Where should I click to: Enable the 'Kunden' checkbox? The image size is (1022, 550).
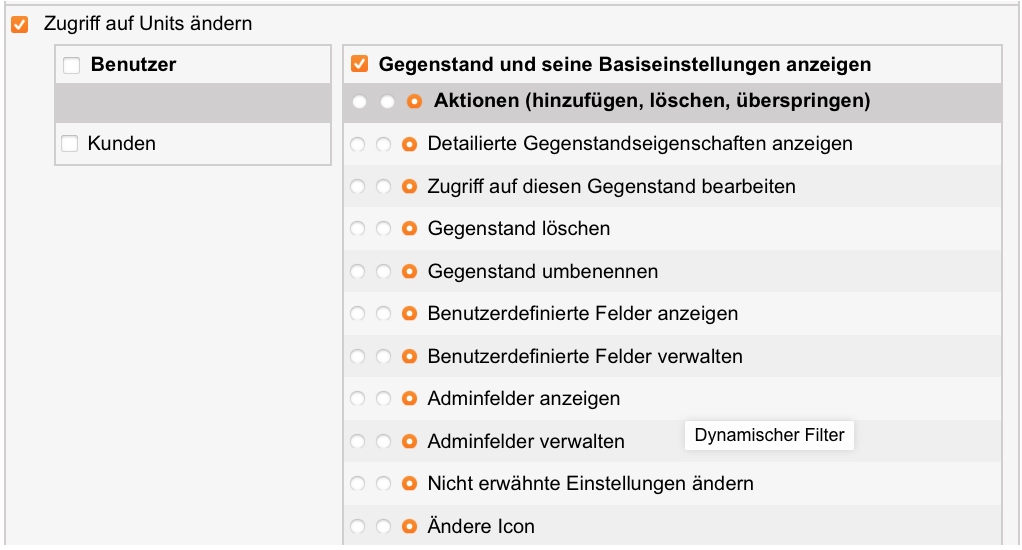click(69, 144)
